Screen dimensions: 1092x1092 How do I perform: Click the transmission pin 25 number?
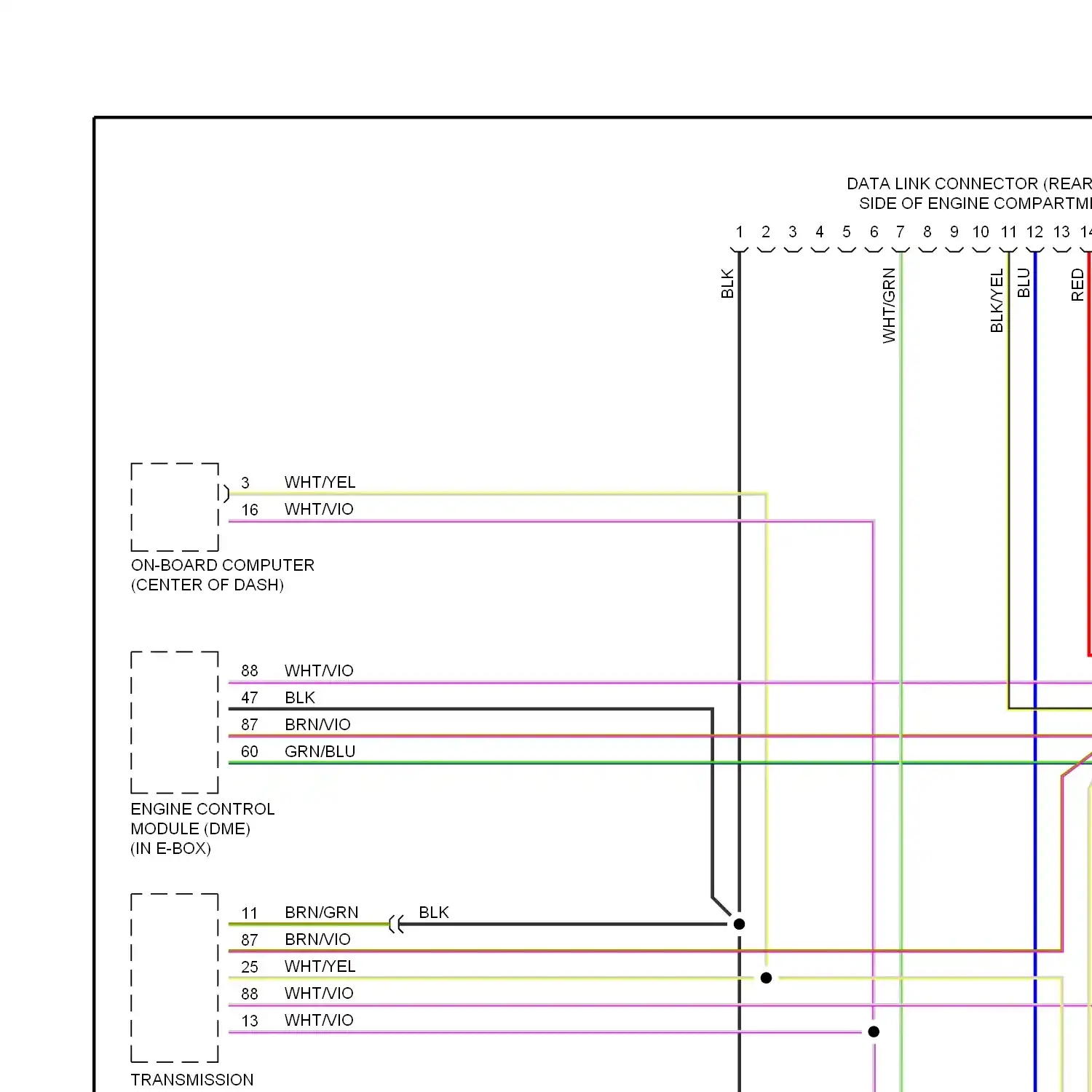coord(250,968)
